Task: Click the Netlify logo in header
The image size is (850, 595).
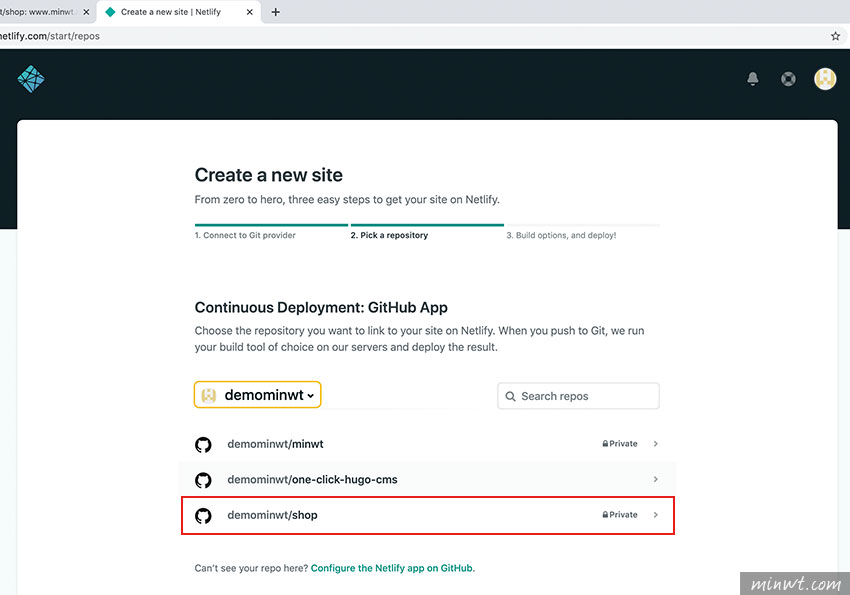Action: [31, 79]
